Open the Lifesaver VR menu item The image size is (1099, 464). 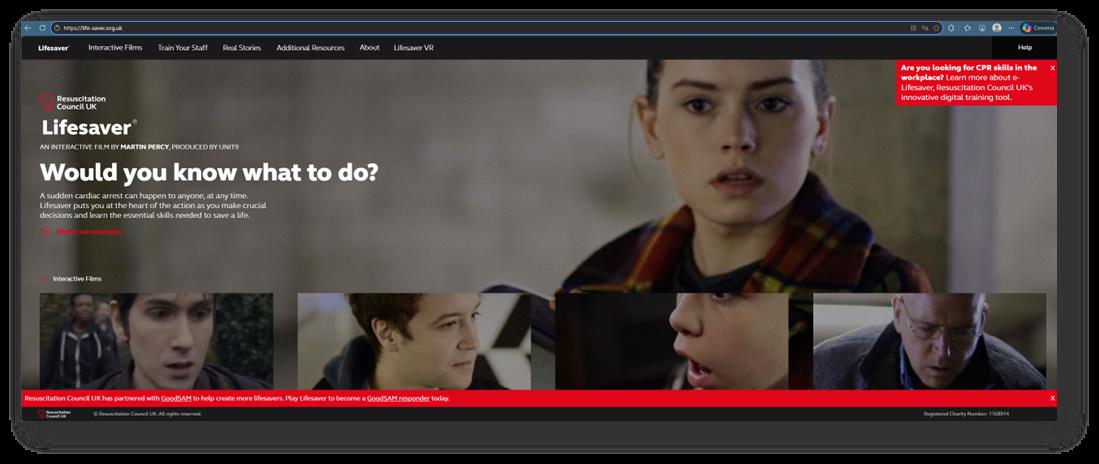tap(414, 48)
